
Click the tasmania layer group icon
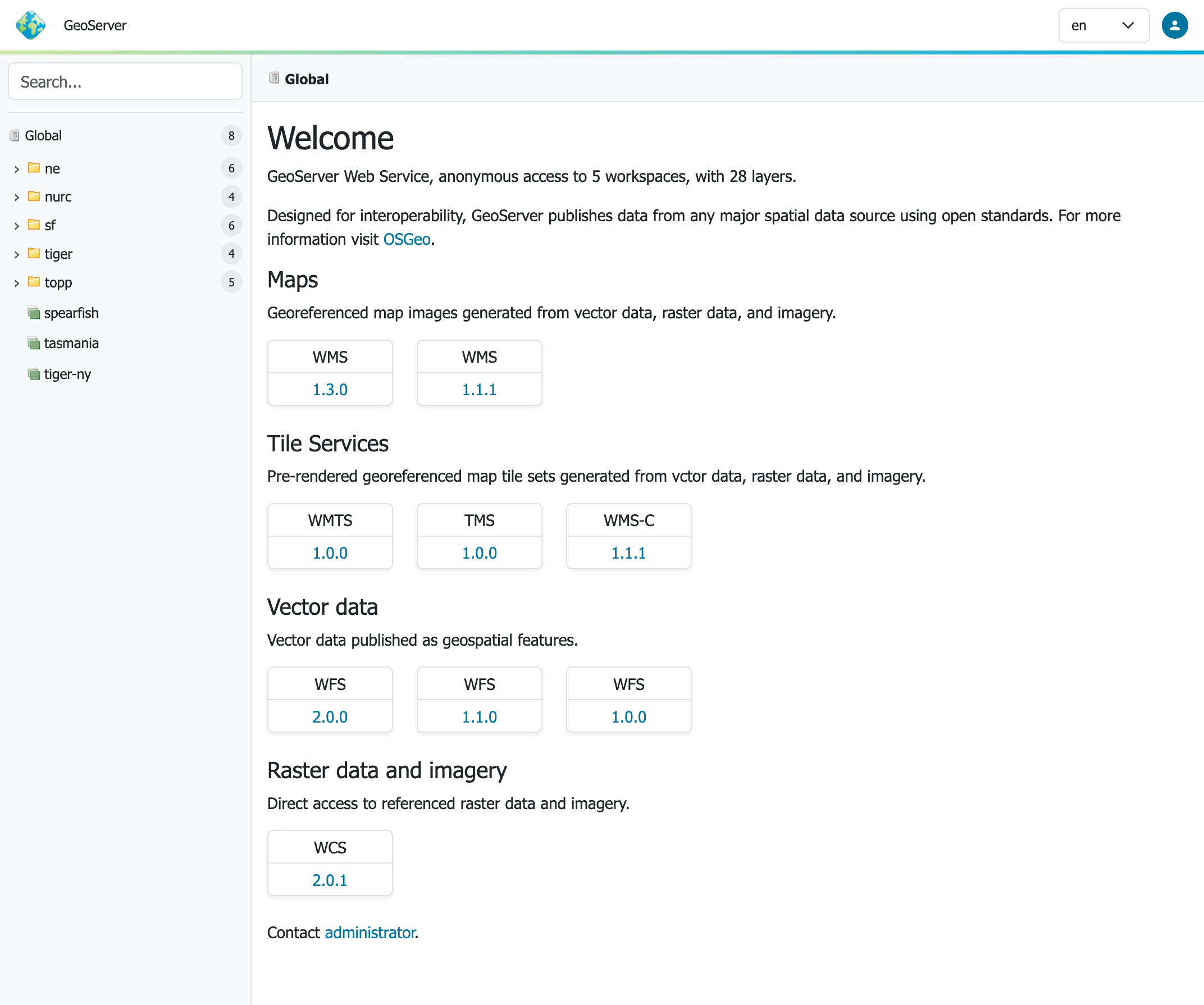34,344
